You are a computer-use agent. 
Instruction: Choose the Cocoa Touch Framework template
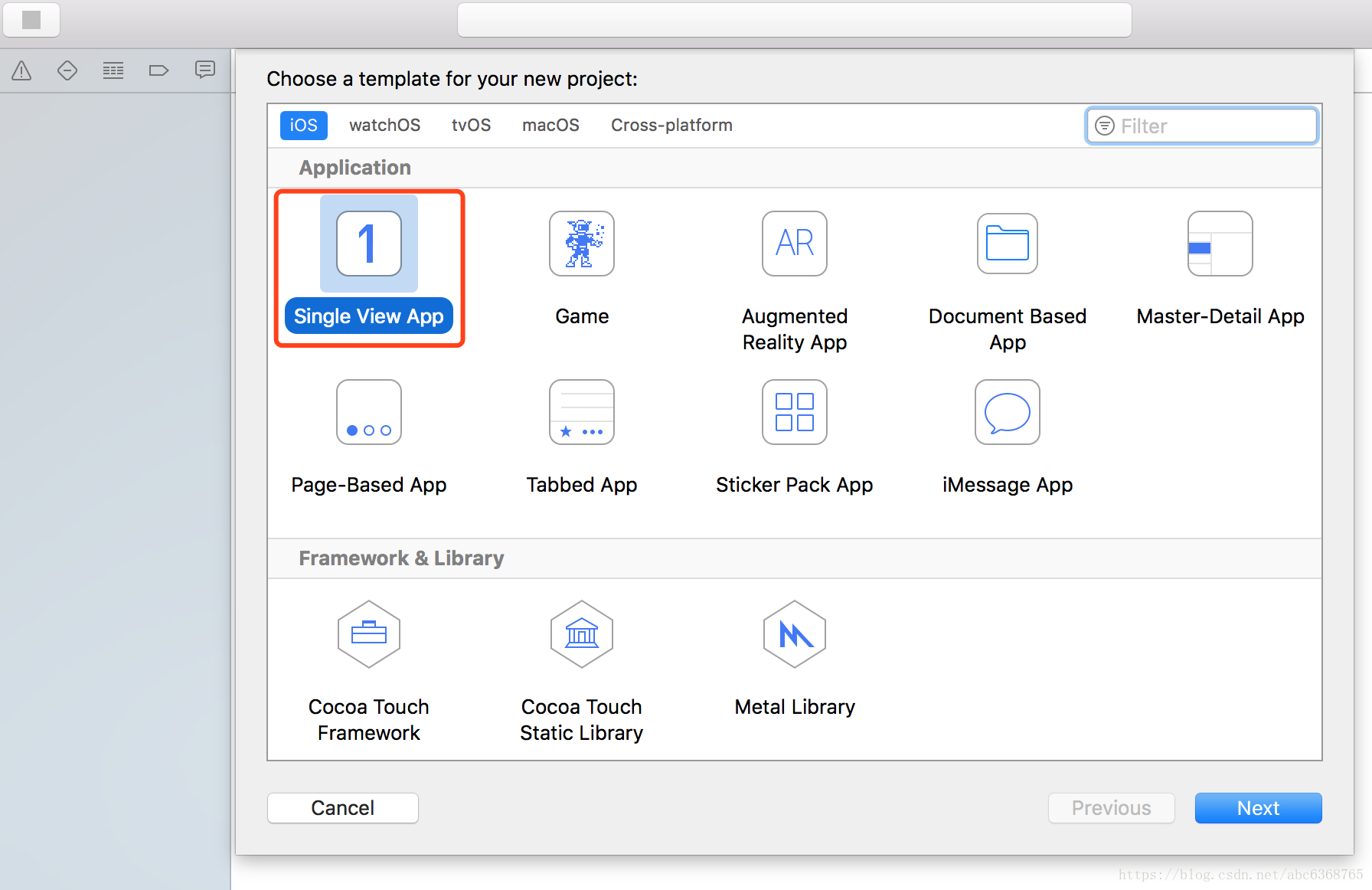[x=368, y=635]
